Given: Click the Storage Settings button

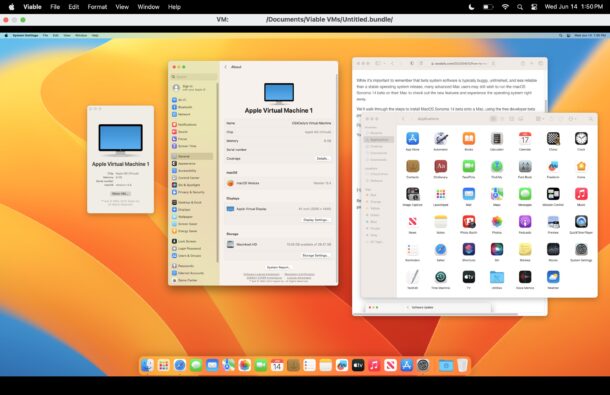Looking at the screenshot, I should point(315,255).
